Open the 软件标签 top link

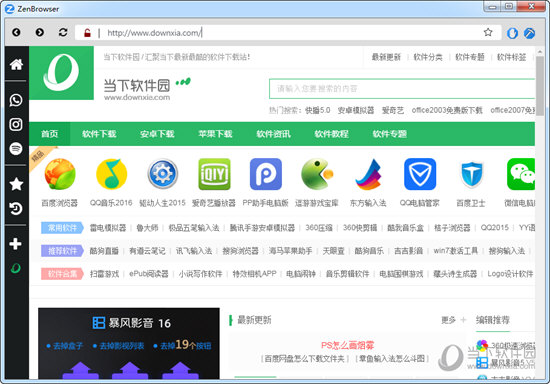click(x=511, y=57)
